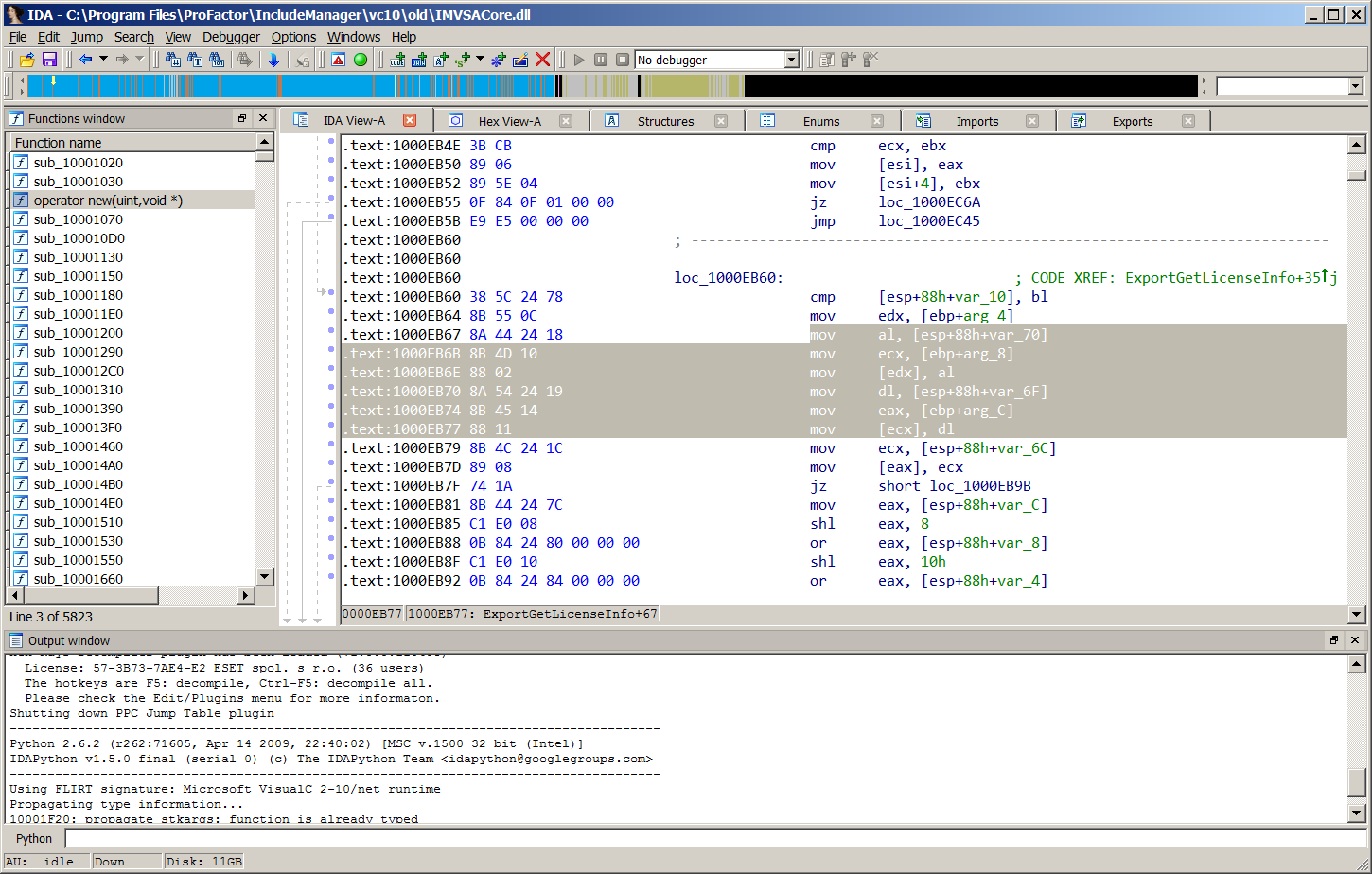Click the red X delete toolbar icon
The height and width of the screenshot is (874, 1372).
542,60
